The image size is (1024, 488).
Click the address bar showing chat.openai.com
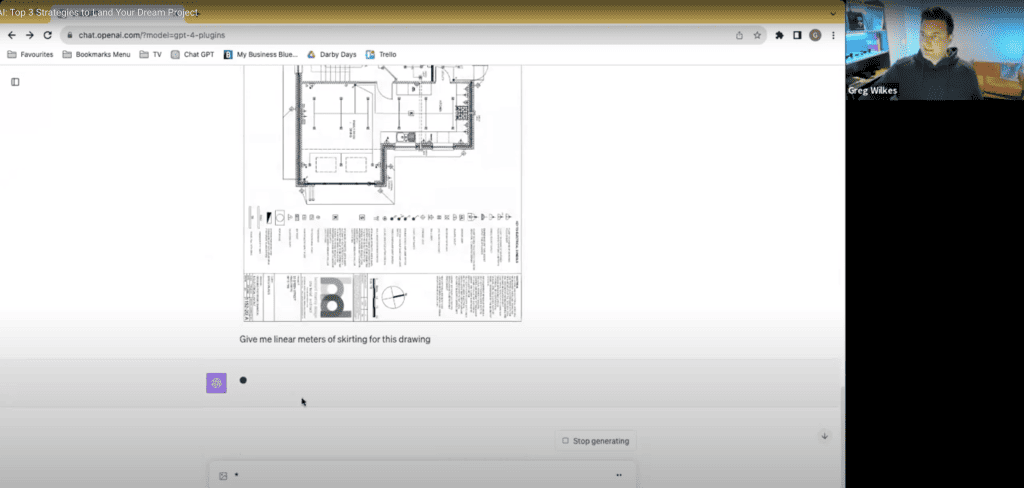(411, 35)
